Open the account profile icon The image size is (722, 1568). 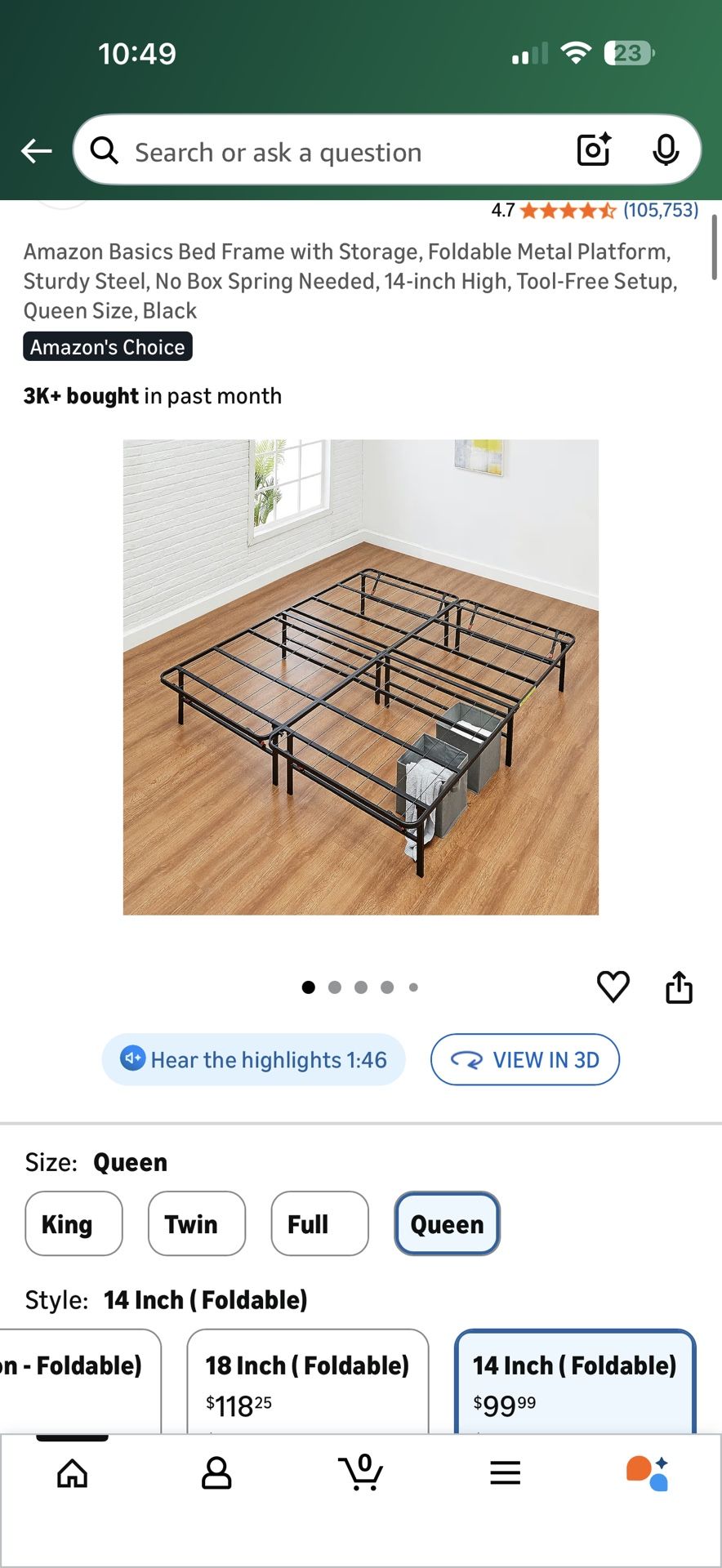click(x=216, y=1473)
